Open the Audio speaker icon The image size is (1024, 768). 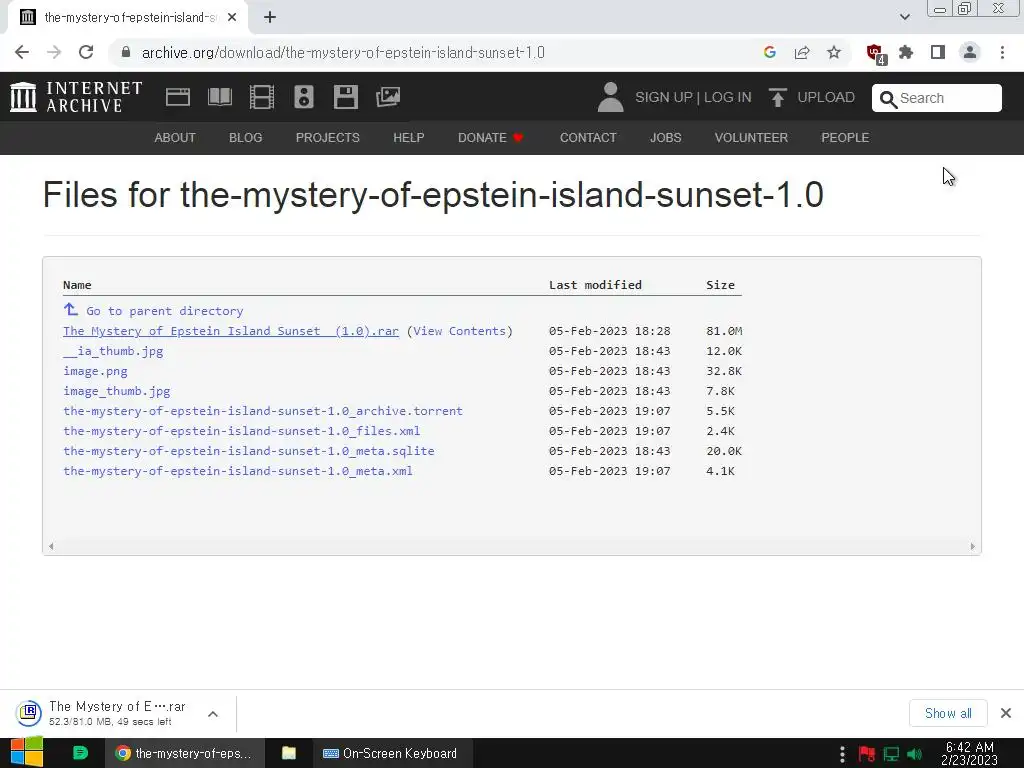(x=304, y=97)
